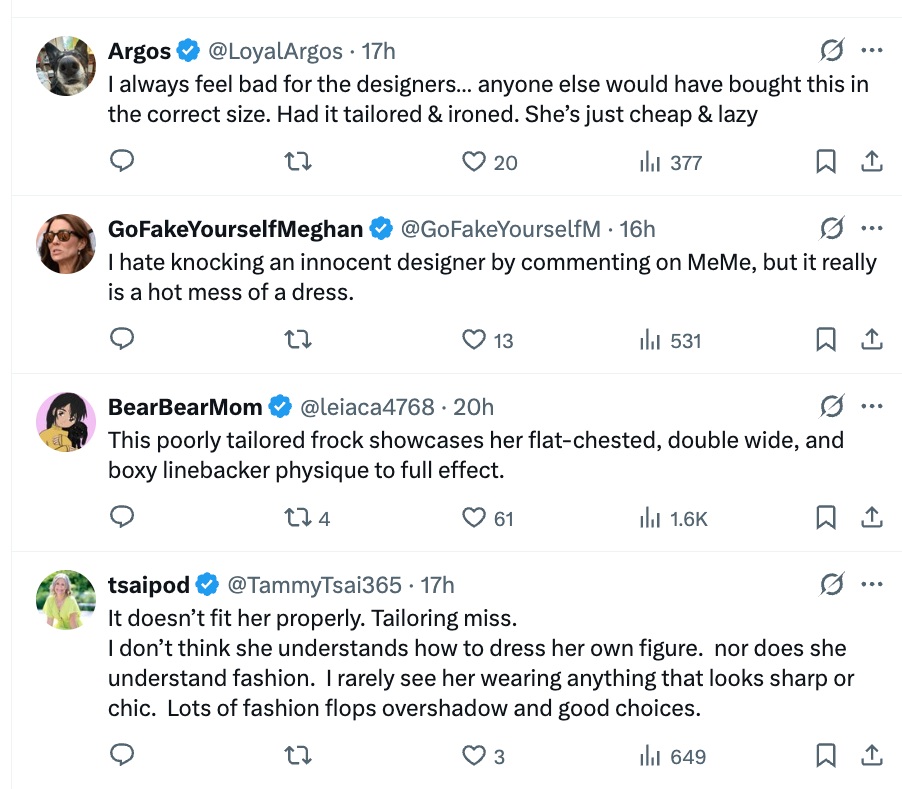Reply to Argos's tweet
902x789 pixels.
click(x=122, y=162)
